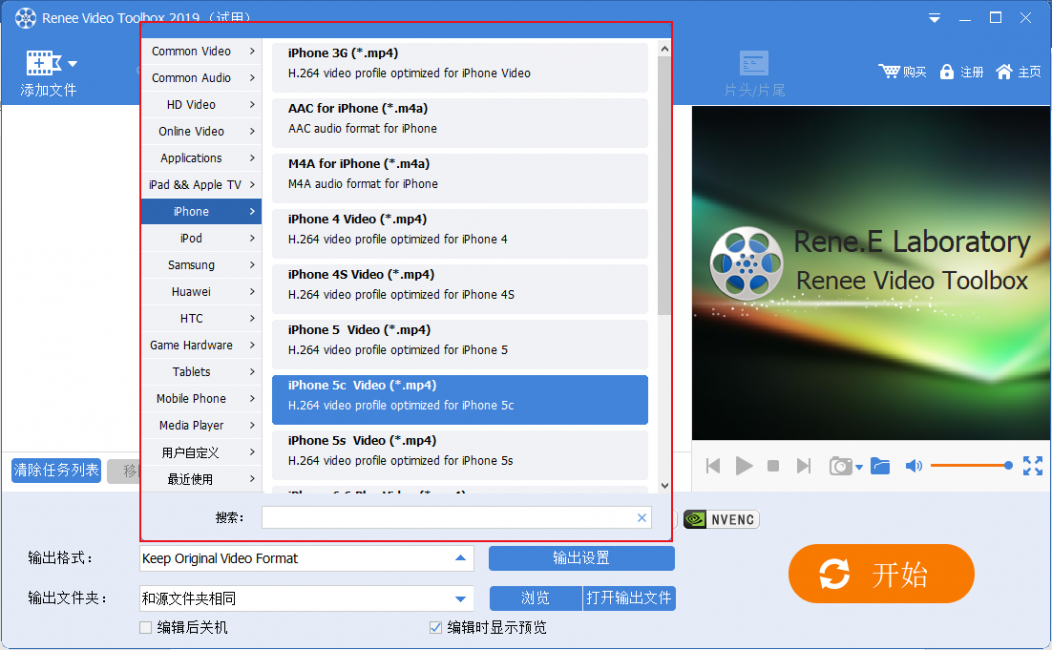The image size is (1052, 650).
Task: Click the add file film icon
Action: (x=43, y=63)
